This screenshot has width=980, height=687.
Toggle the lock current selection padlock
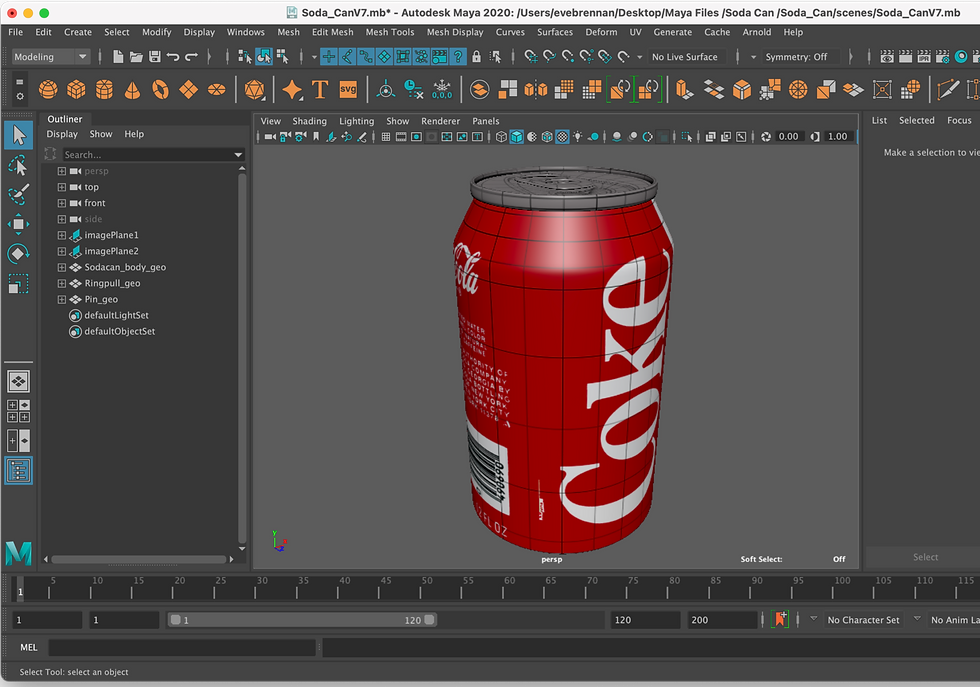pyautogui.click(x=477, y=57)
